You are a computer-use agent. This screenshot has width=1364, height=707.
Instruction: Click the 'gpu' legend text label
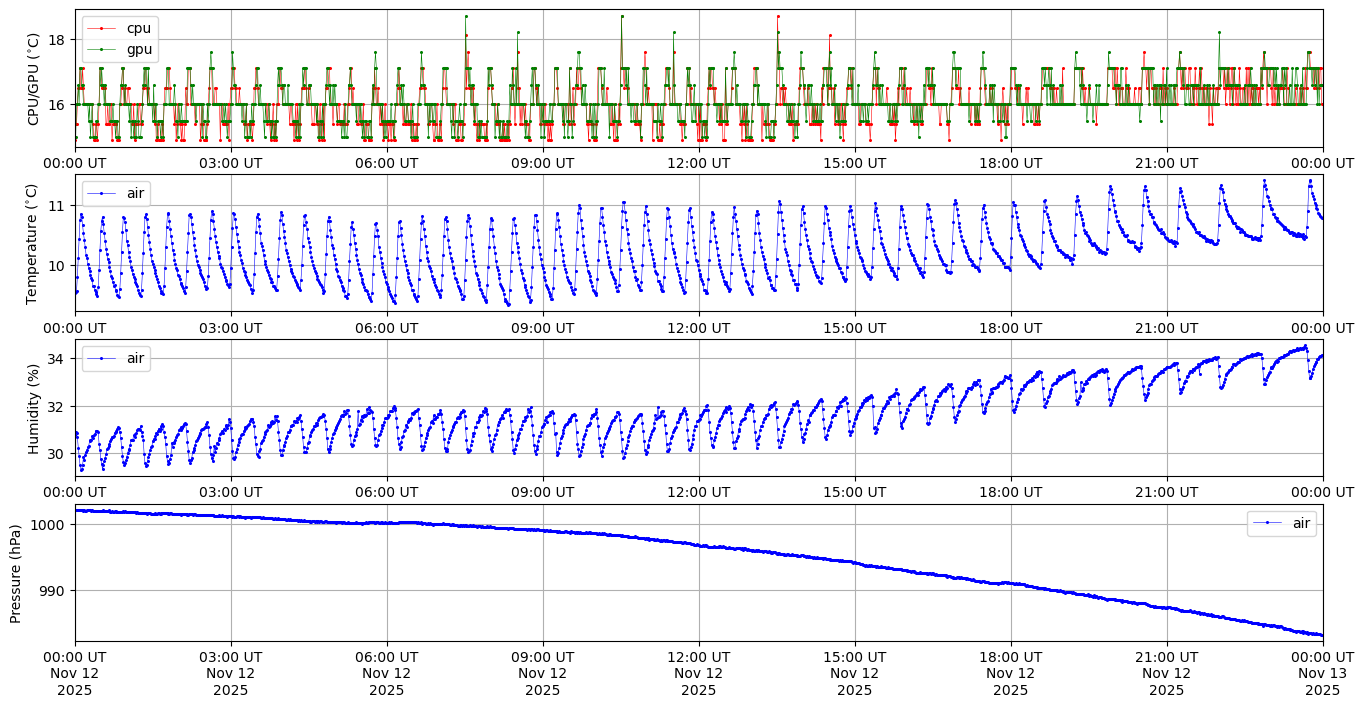[139, 47]
